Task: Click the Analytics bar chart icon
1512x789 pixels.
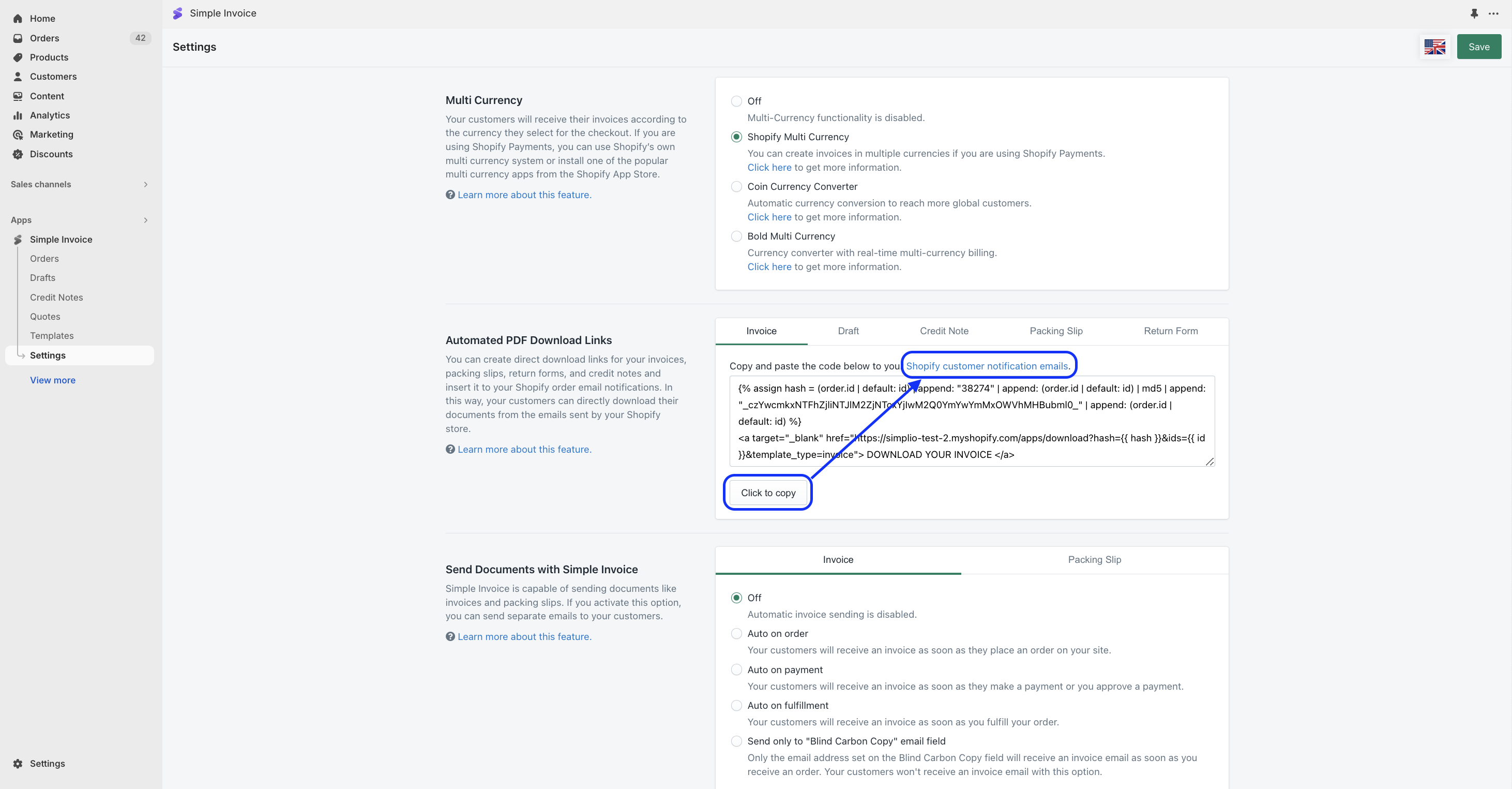Action: pos(18,116)
